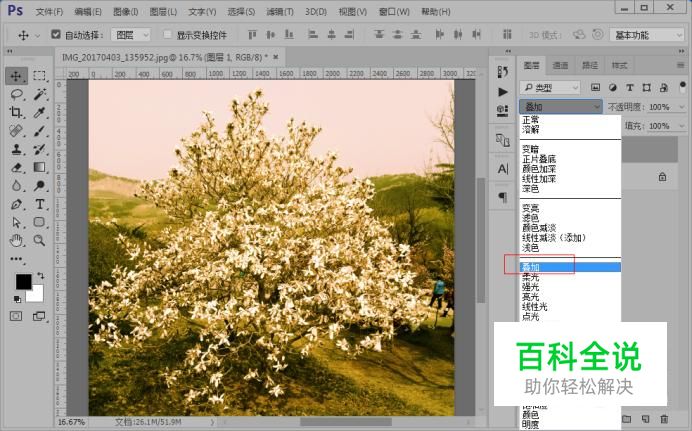Image resolution: width=692 pixels, height=431 pixels.
Task: Open the auto-select 图层 dropdown
Action: (x=131, y=34)
